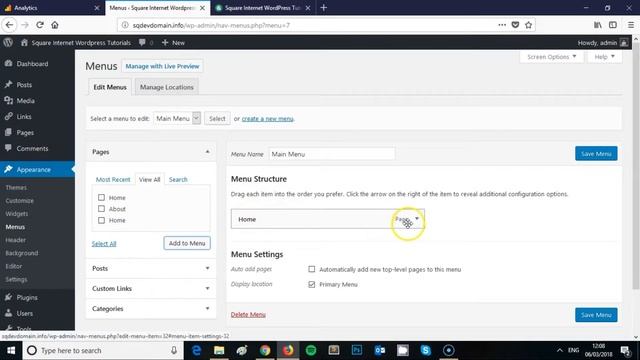This screenshot has height=360, width=640.
Task: Click the Menu Name input field
Action: tap(331, 154)
